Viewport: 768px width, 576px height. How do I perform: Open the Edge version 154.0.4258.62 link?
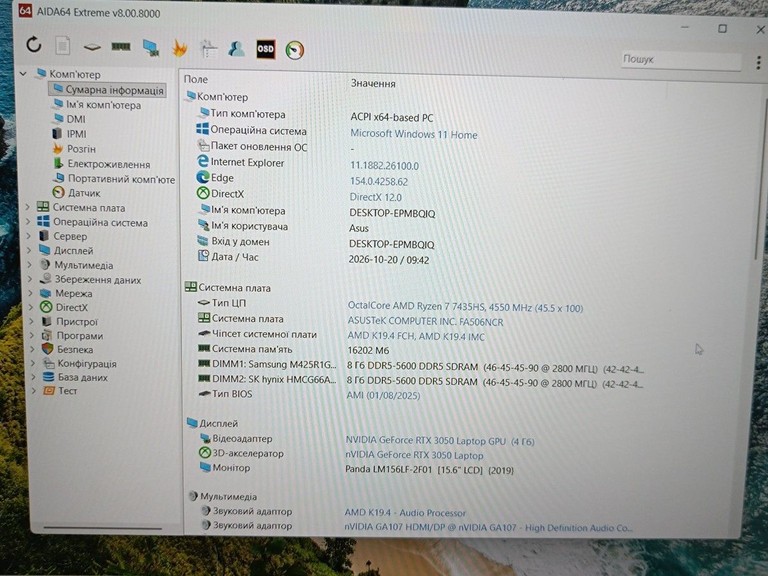379,182
